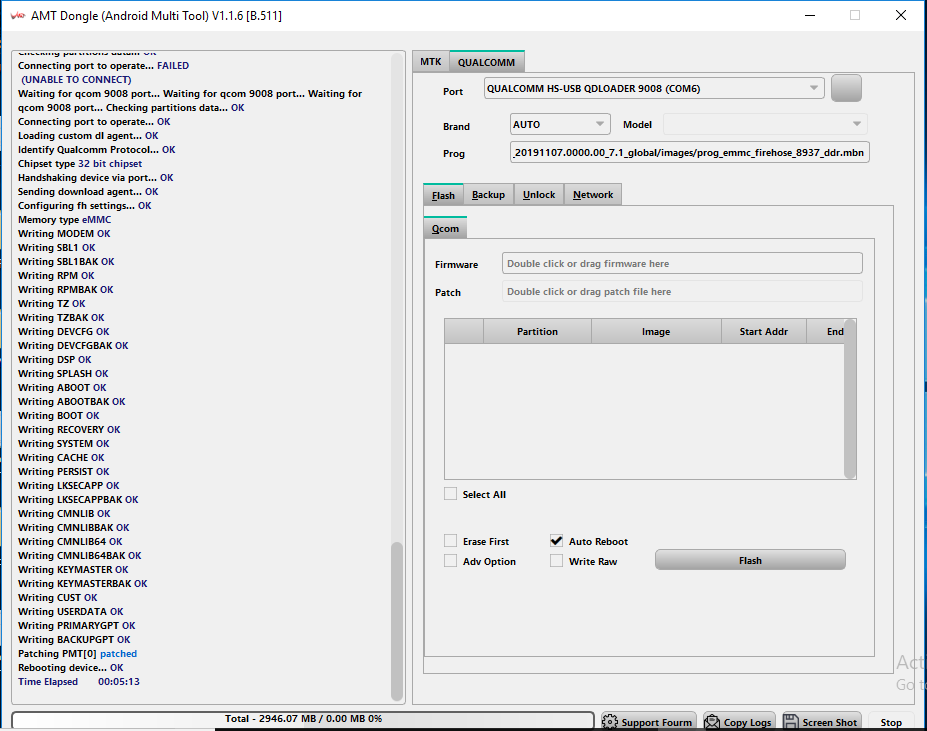Expand the Brand AUTO dropdown
This screenshot has width=927, height=731.
click(x=599, y=124)
